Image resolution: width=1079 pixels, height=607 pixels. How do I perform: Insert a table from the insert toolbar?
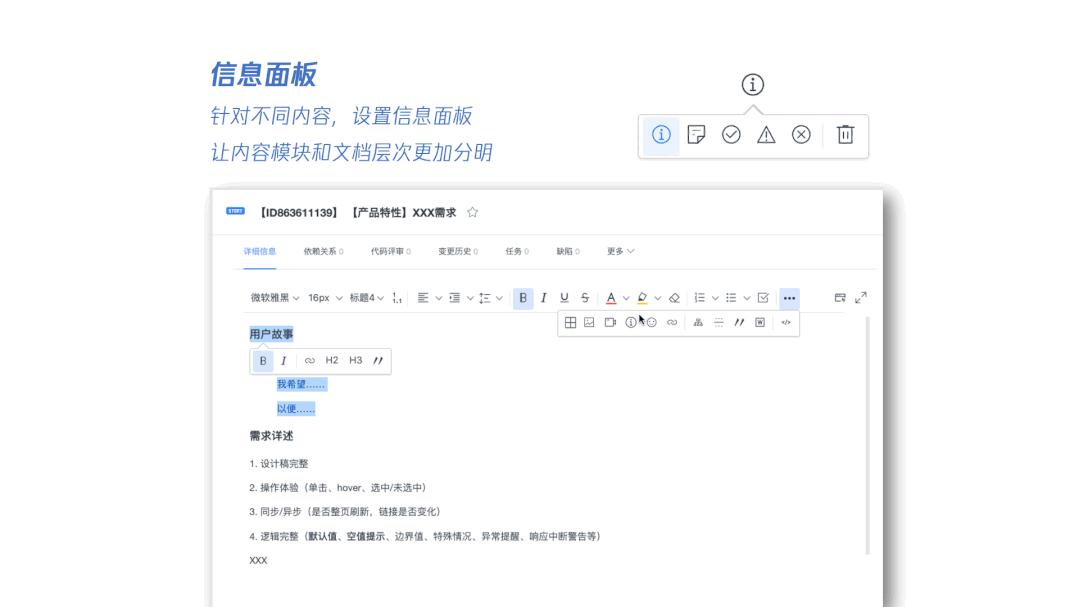[571, 323]
